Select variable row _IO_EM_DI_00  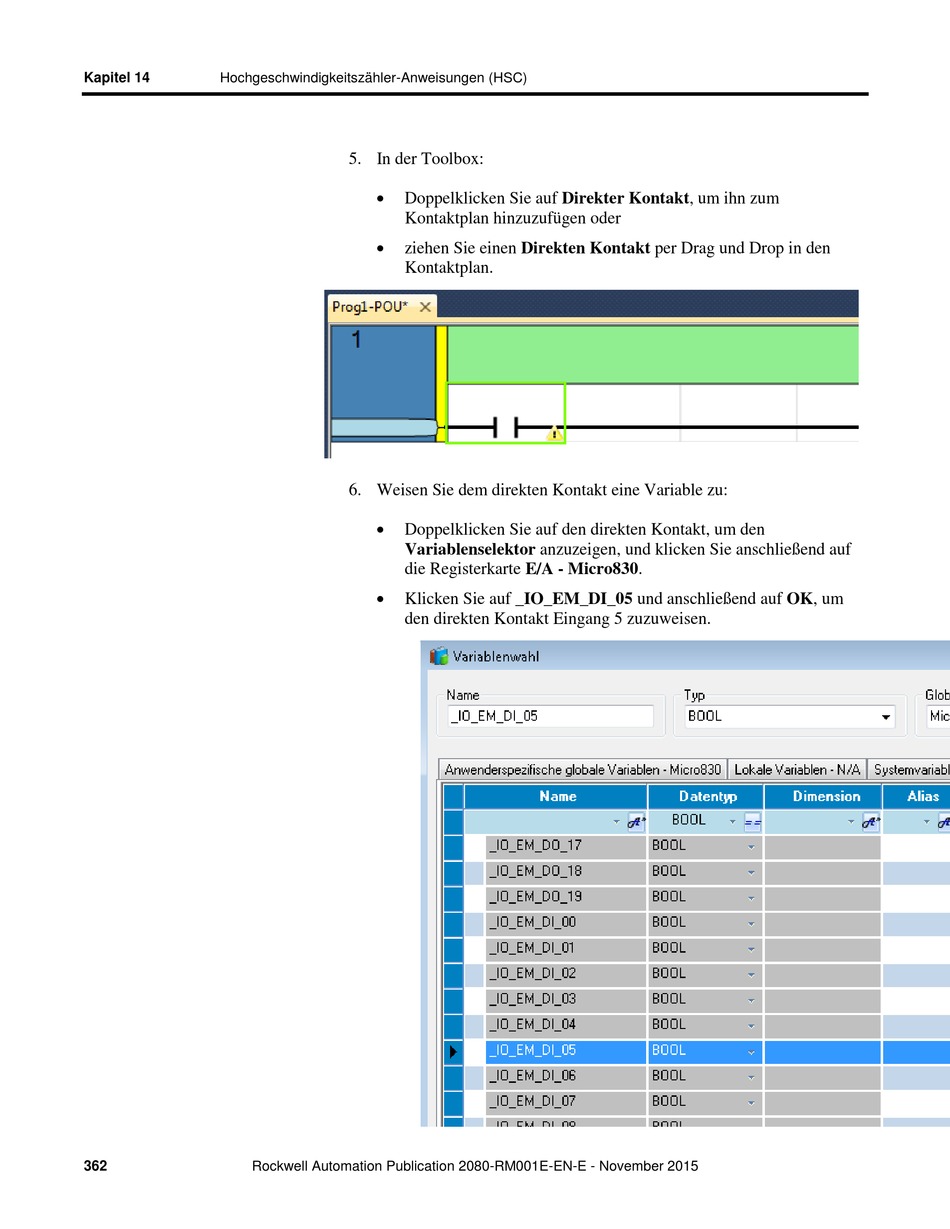coord(566,923)
